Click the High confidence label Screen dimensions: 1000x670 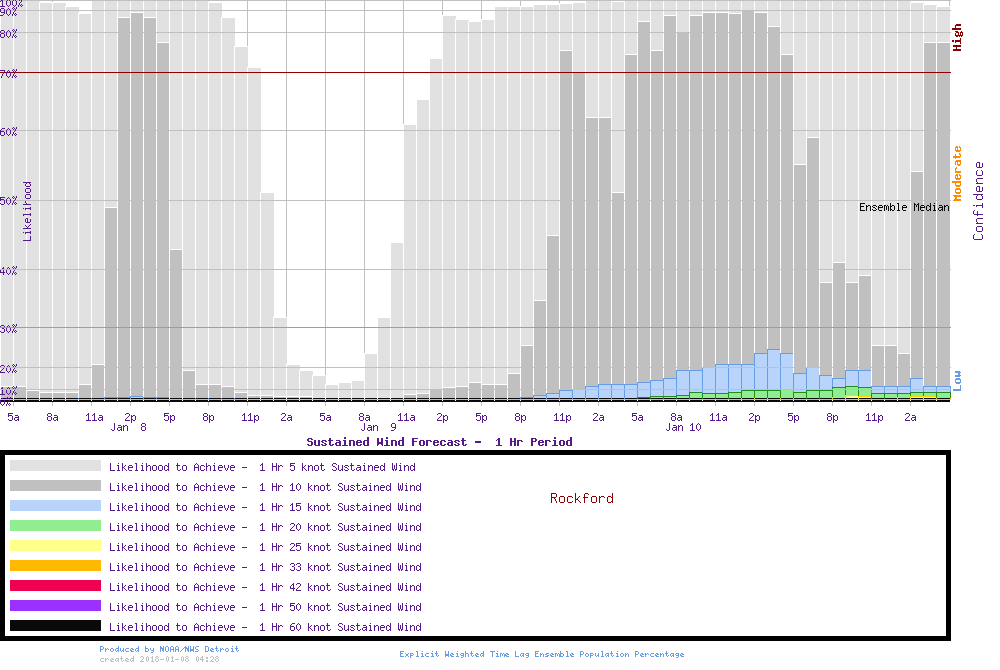957,38
